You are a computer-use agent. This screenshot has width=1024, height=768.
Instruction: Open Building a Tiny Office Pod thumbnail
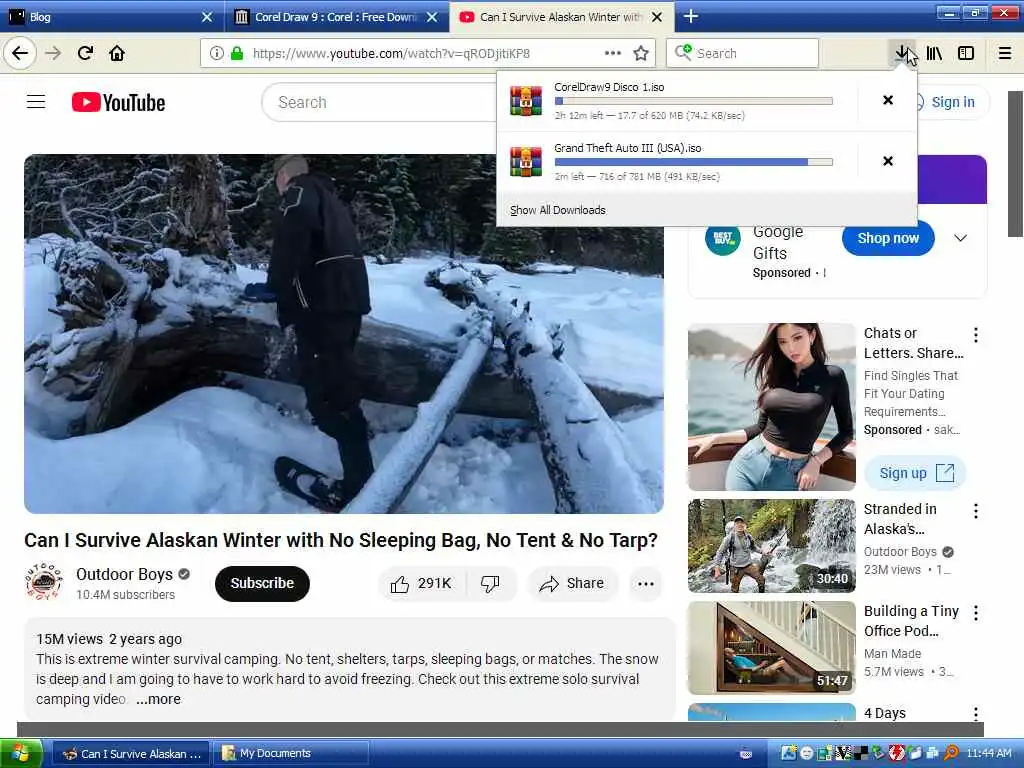click(771, 648)
